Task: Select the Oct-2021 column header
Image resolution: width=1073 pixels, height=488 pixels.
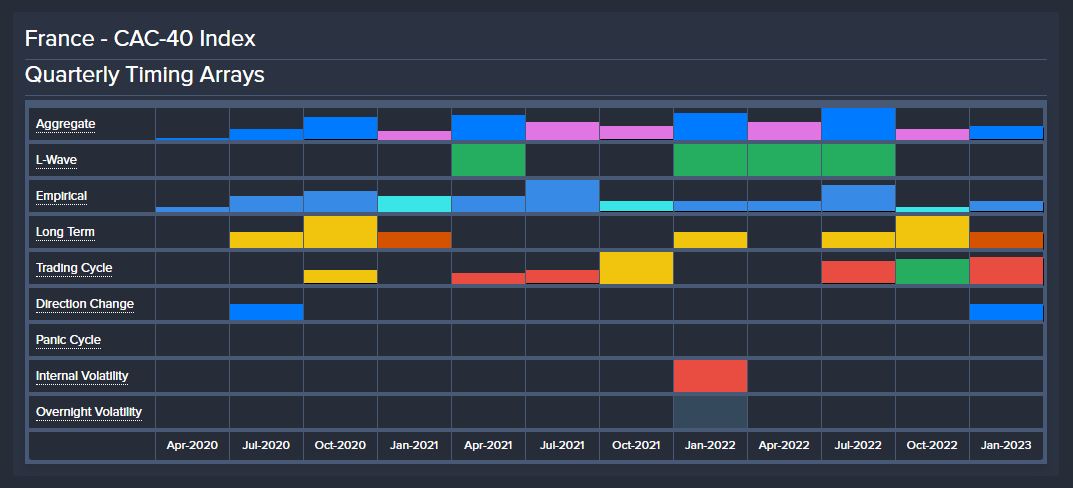Action: click(636, 446)
